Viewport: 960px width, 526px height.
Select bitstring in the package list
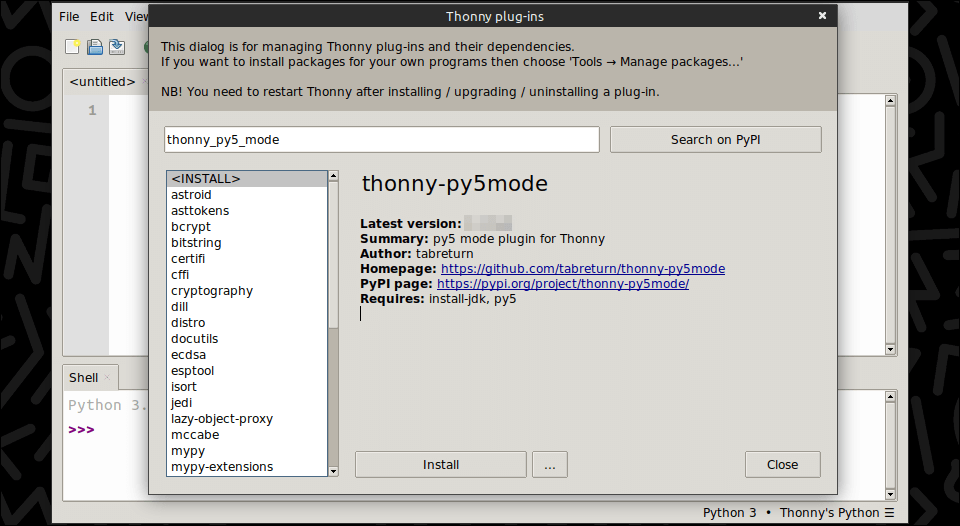[x=247, y=242]
